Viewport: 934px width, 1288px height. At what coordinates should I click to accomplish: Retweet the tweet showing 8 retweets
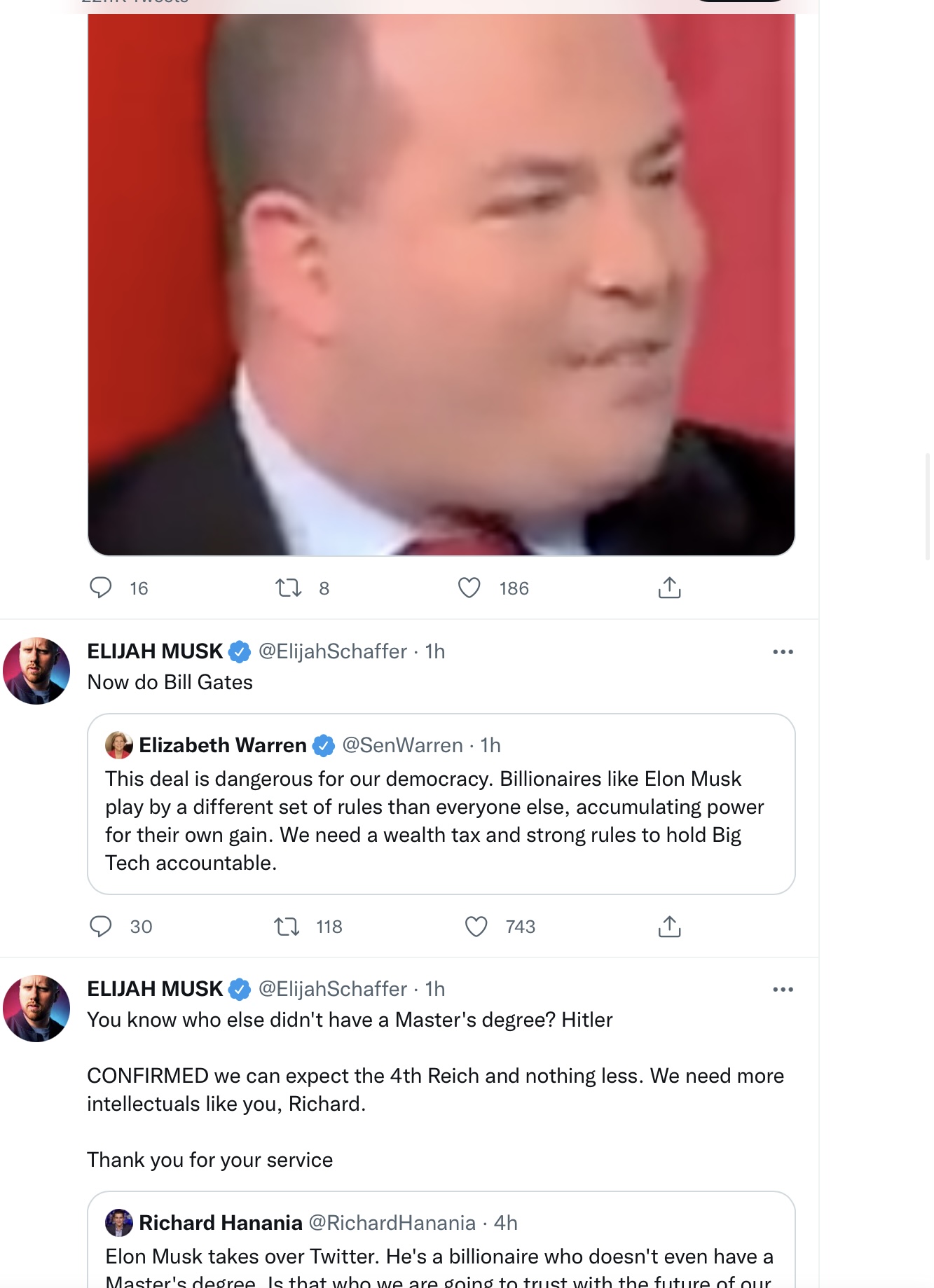click(x=288, y=587)
